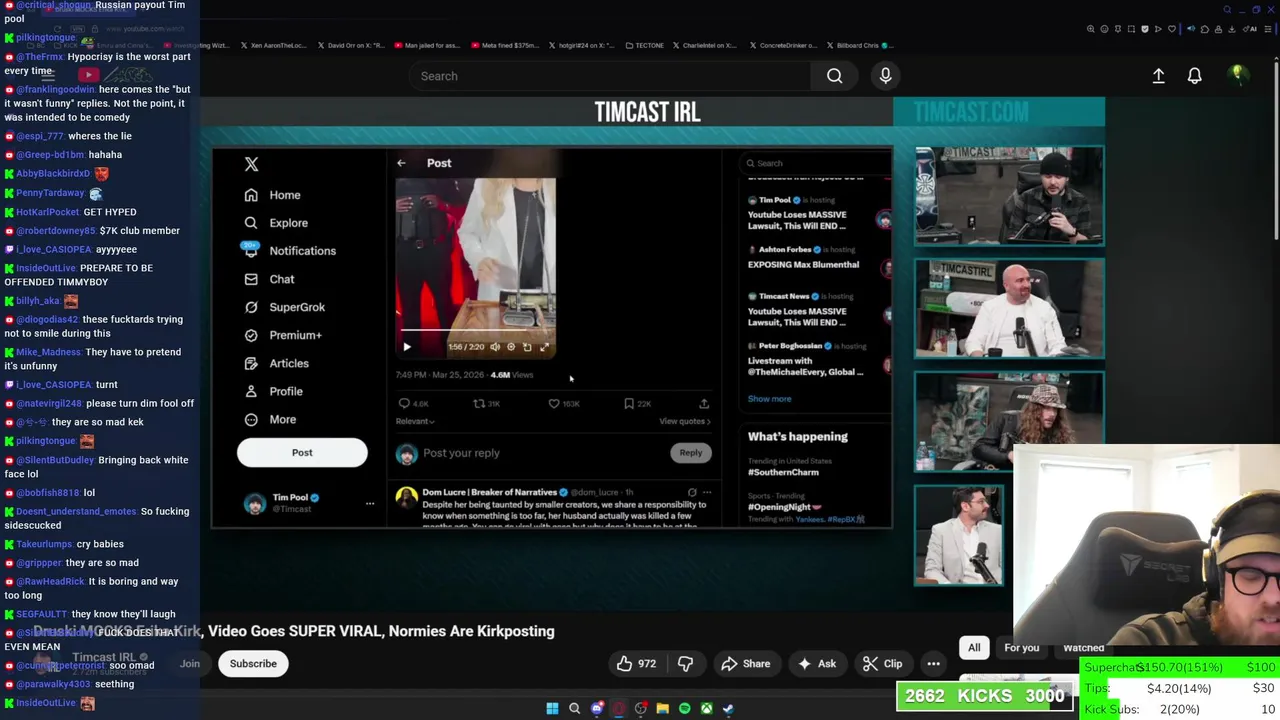
Task: Open Dom Lucre reply more options
Action: [x=707, y=492]
